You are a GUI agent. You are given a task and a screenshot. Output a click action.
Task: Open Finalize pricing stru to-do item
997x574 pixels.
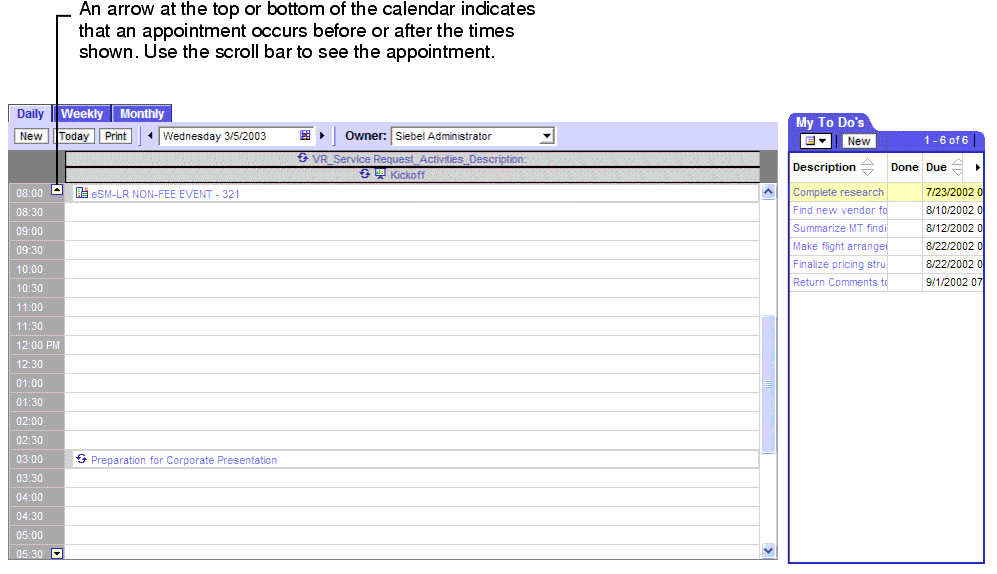point(839,264)
